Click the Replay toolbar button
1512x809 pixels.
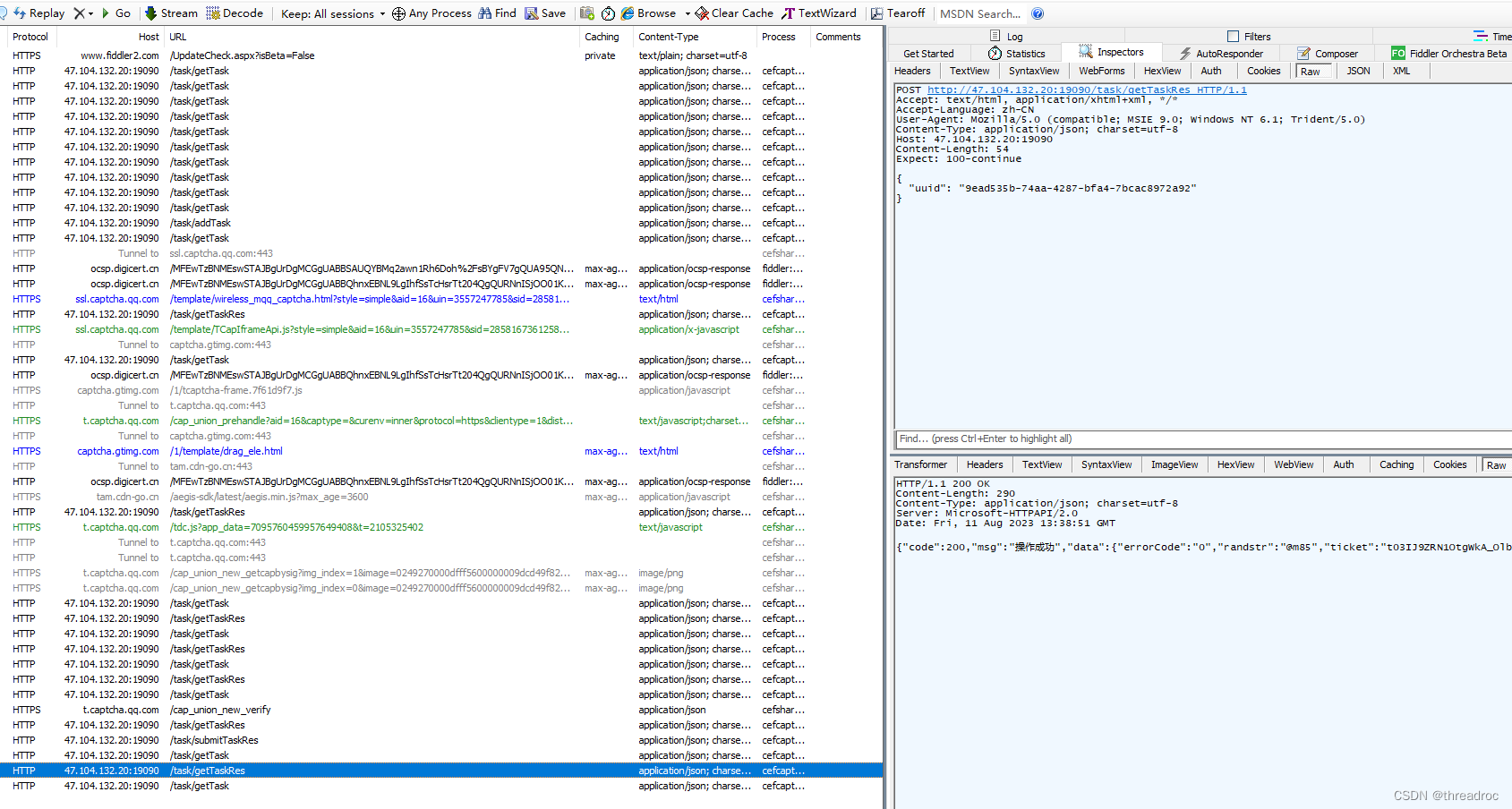click(39, 13)
